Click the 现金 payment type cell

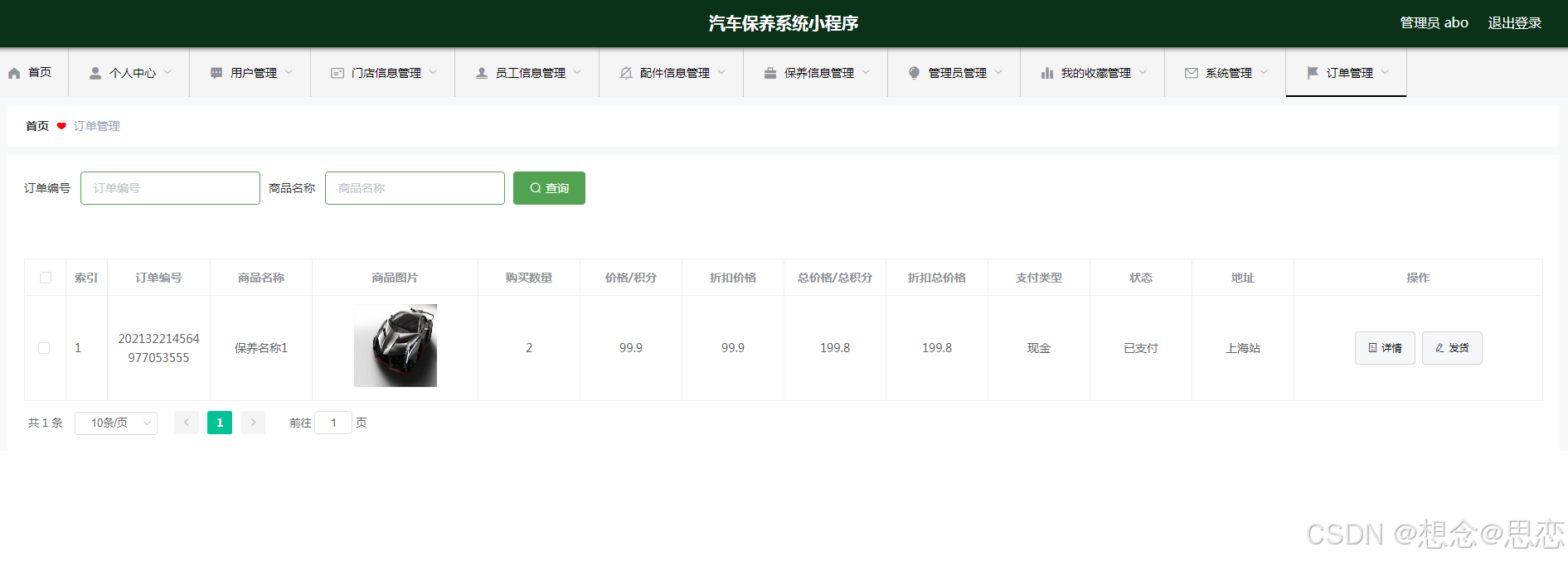[x=1039, y=348]
